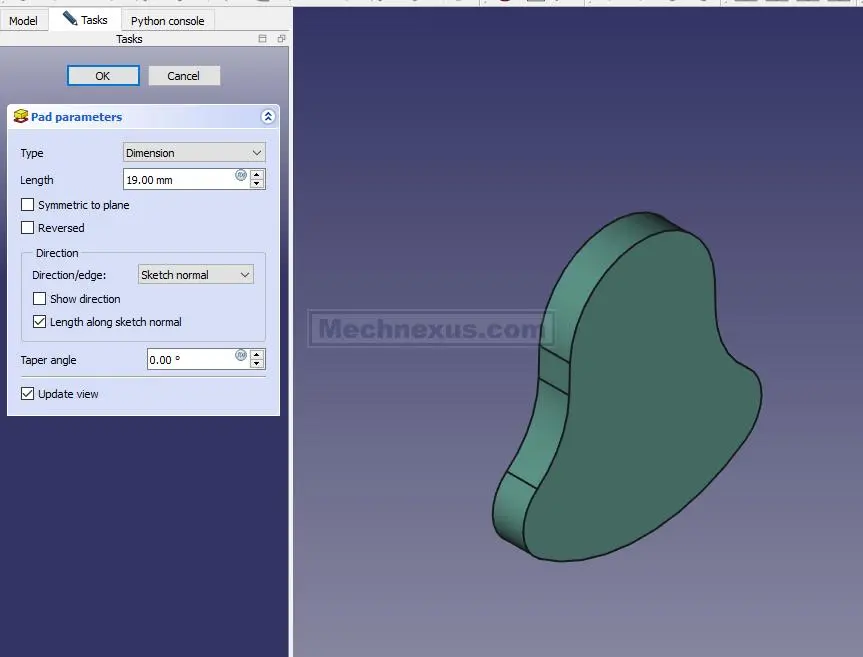Enable the Symmetric to plane checkbox
This screenshot has width=863, height=657.
pos(28,205)
